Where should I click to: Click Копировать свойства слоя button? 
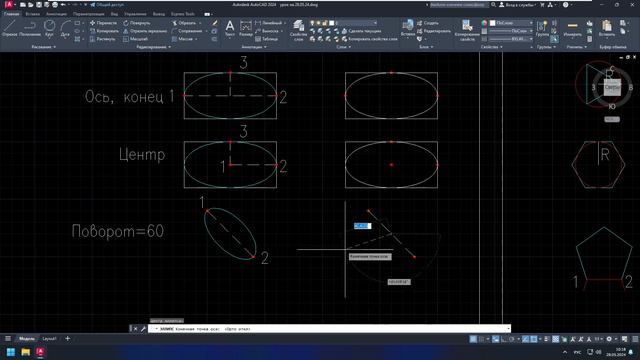pos(369,39)
